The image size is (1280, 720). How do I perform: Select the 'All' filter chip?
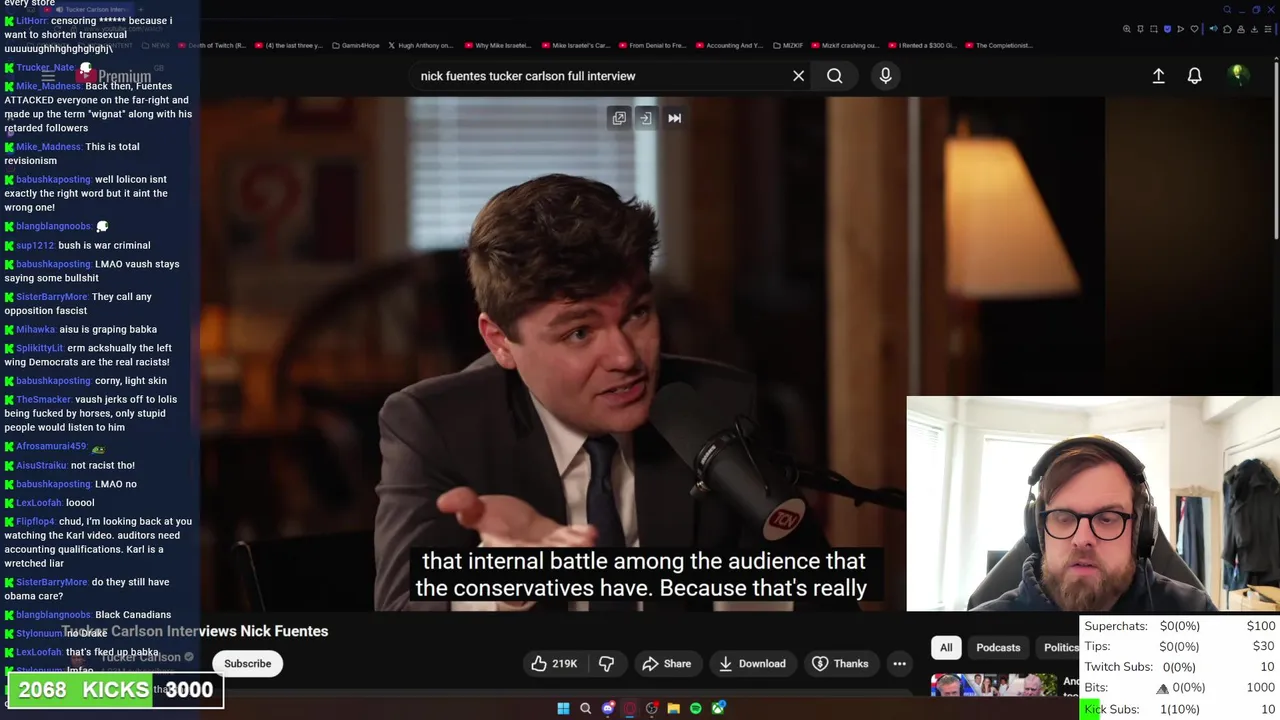[946, 647]
